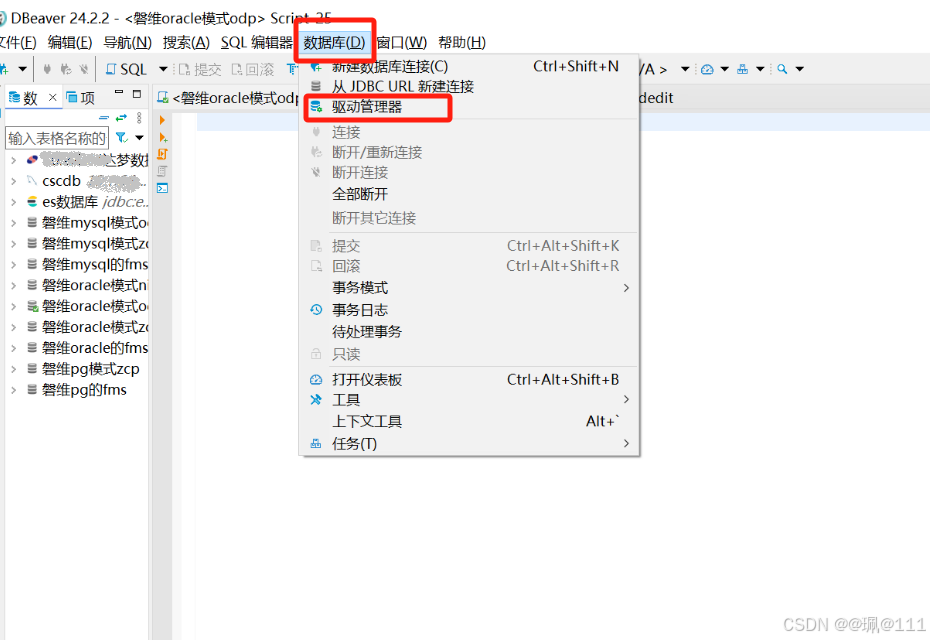Open the dashboard gauge icon in toolbar
This screenshot has width=930, height=640.
coord(707,69)
